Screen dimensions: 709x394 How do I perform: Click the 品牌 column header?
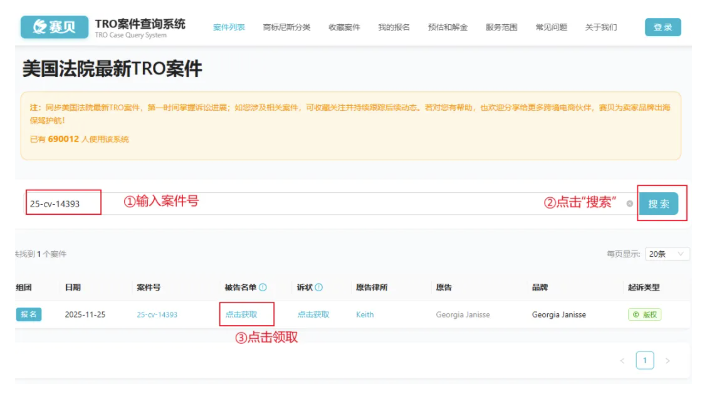tap(540, 287)
